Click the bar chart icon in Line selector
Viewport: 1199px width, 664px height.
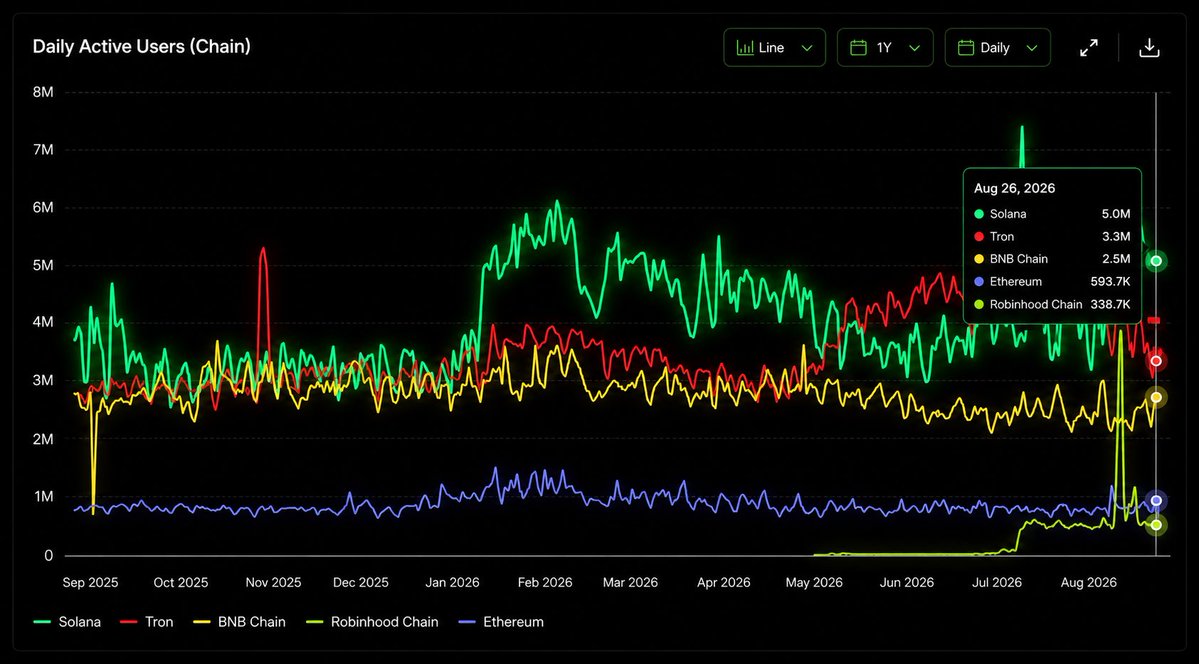tap(745, 47)
